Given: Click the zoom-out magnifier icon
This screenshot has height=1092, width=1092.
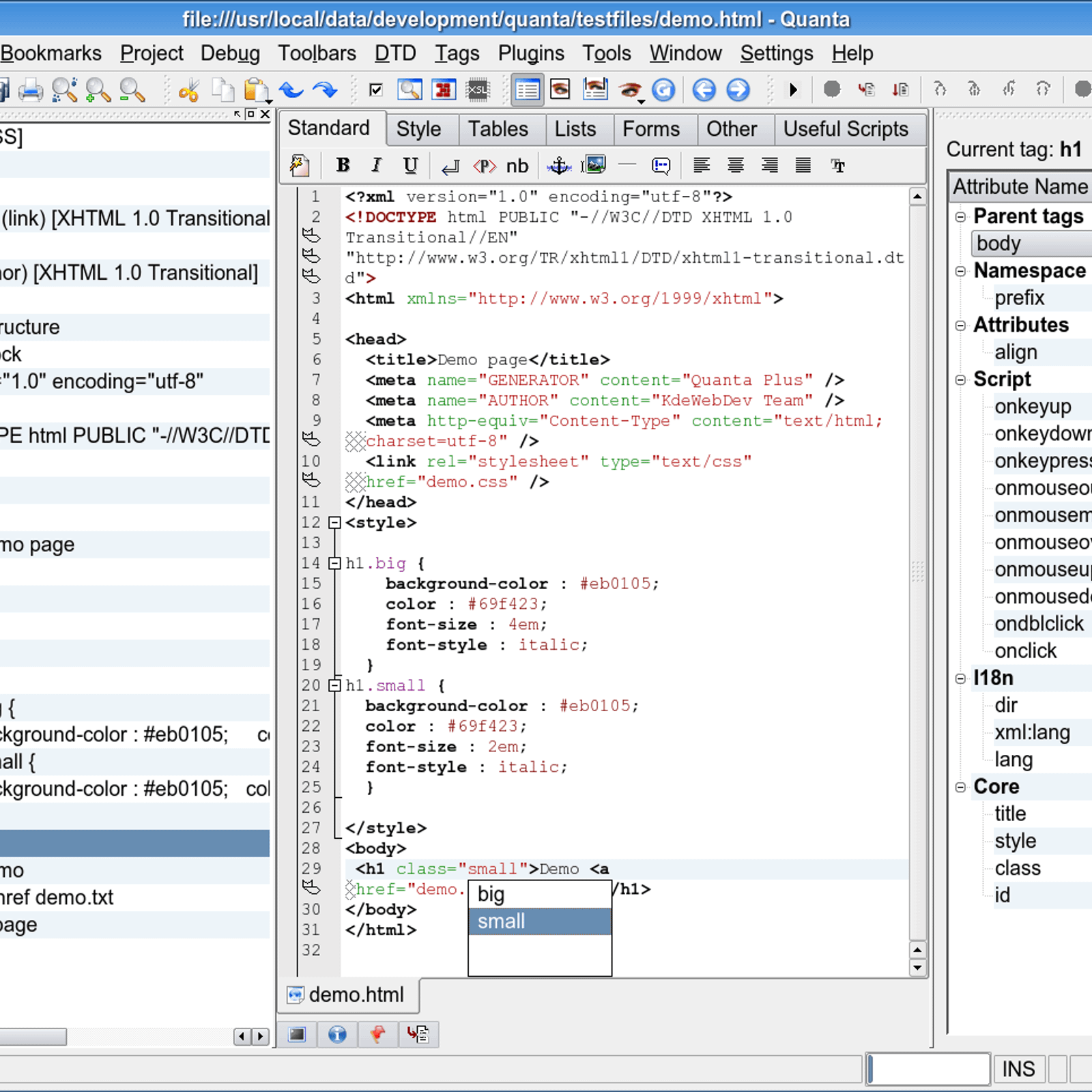Looking at the screenshot, I should (132, 89).
